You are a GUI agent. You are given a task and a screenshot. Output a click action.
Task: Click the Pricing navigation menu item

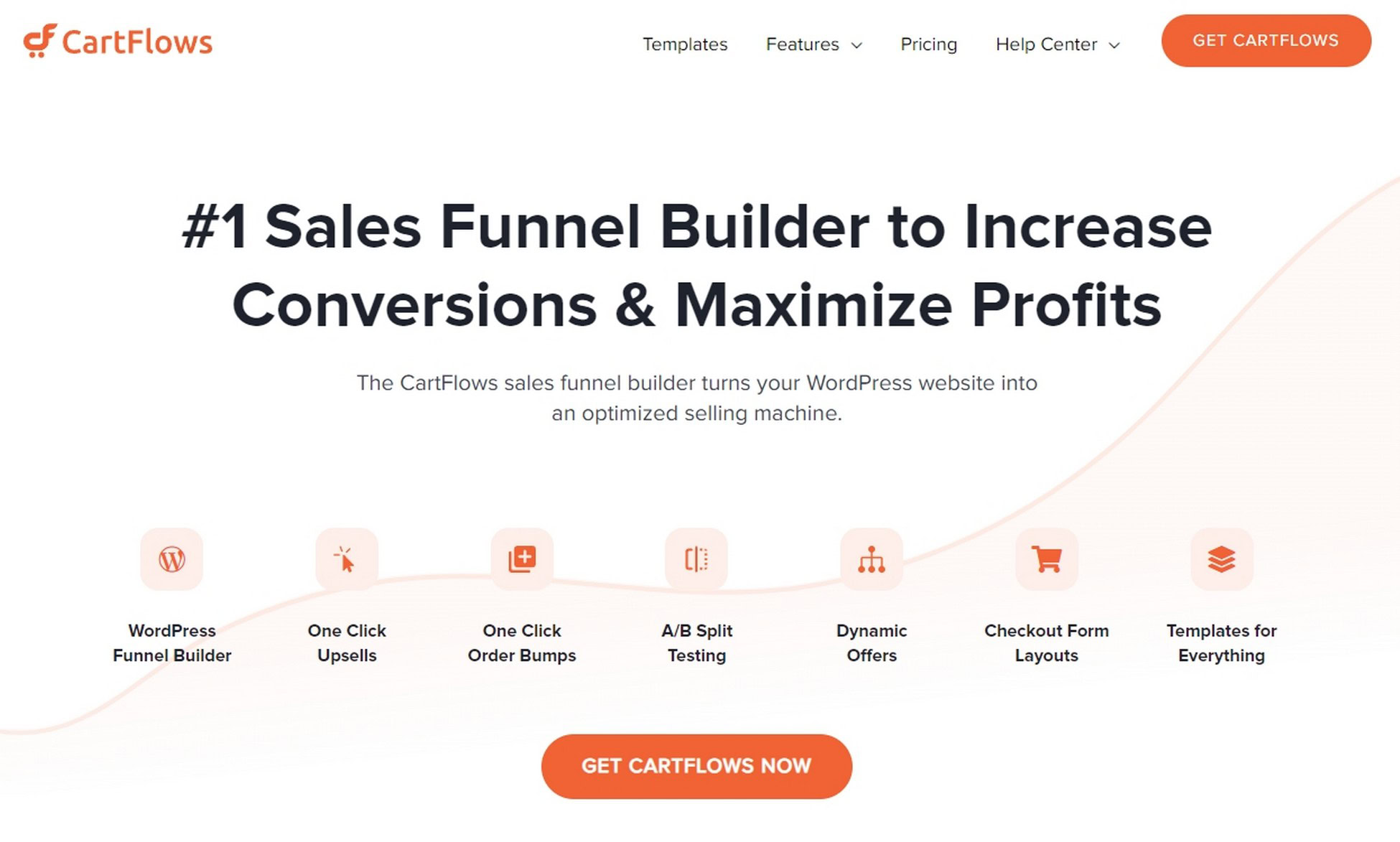point(928,44)
